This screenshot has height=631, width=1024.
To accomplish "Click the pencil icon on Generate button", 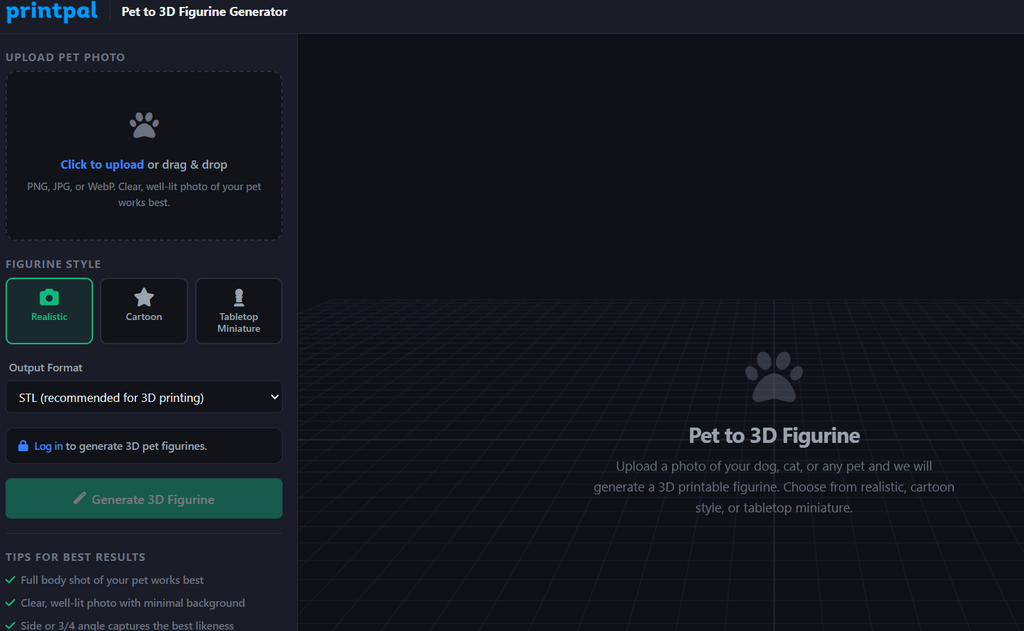I will [x=80, y=498].
